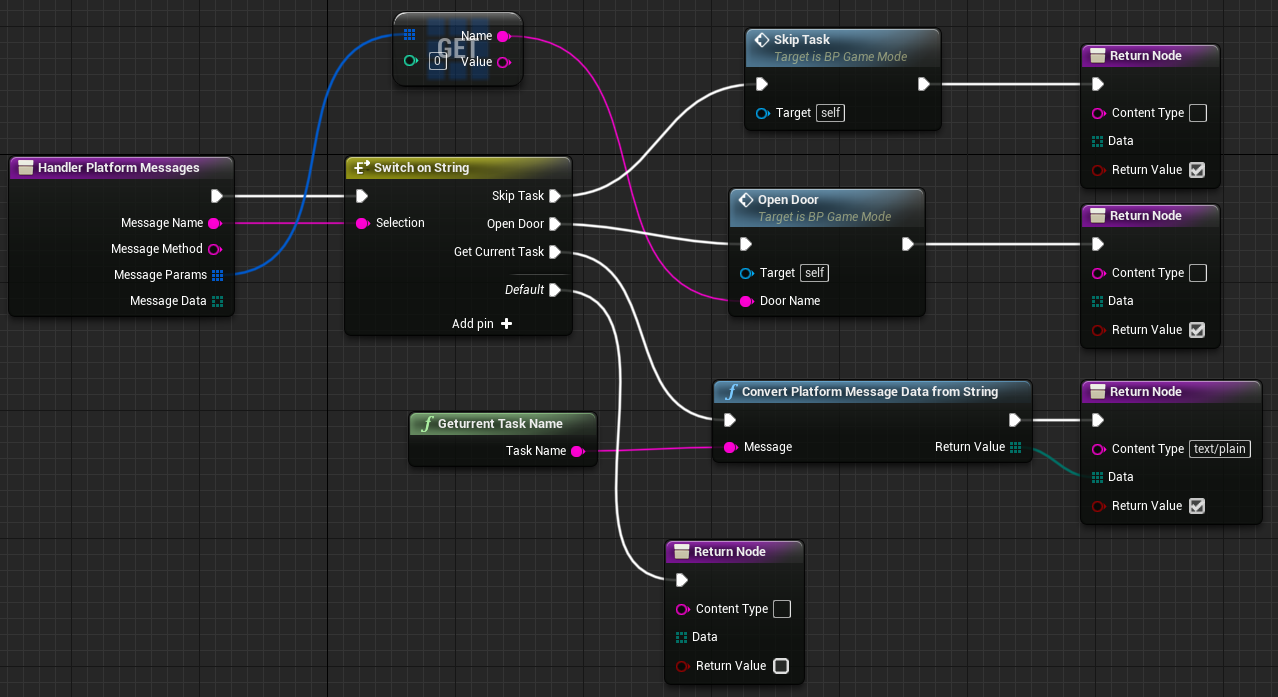Viewport: 1278px width, 697px height.
Task: Click the text/plain Content Type field
Action: 1220,449
